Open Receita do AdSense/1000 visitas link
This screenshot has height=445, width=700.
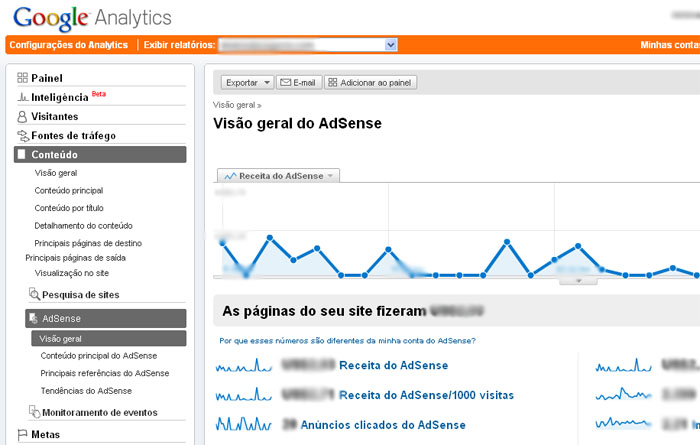click(426, 395)
